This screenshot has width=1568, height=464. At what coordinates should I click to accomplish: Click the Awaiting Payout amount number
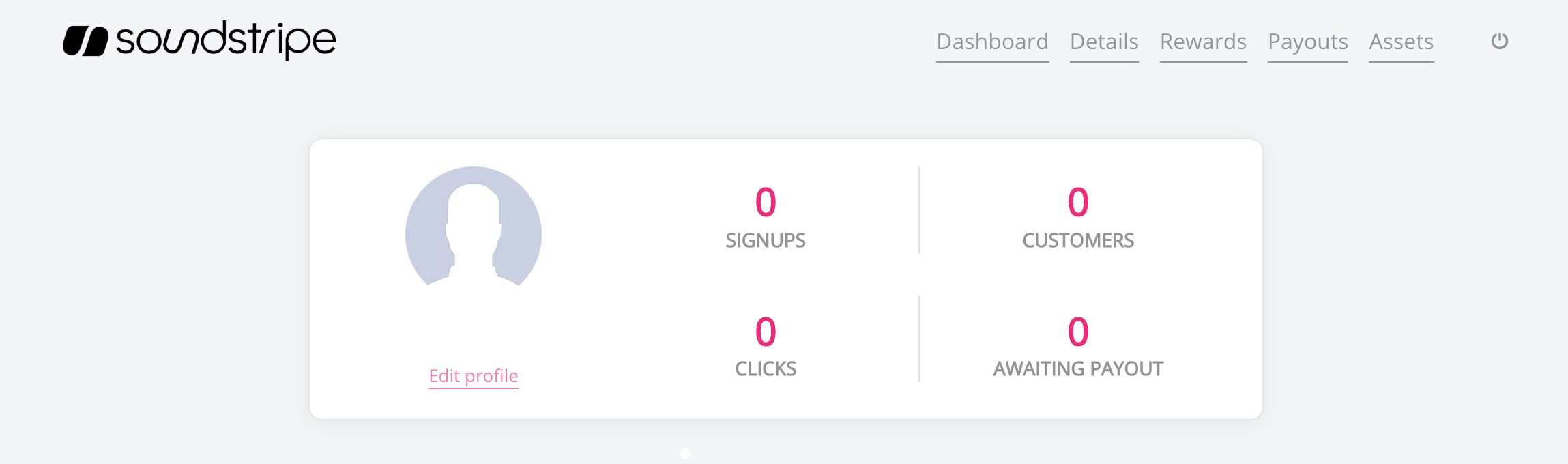tap(1078, 332)
